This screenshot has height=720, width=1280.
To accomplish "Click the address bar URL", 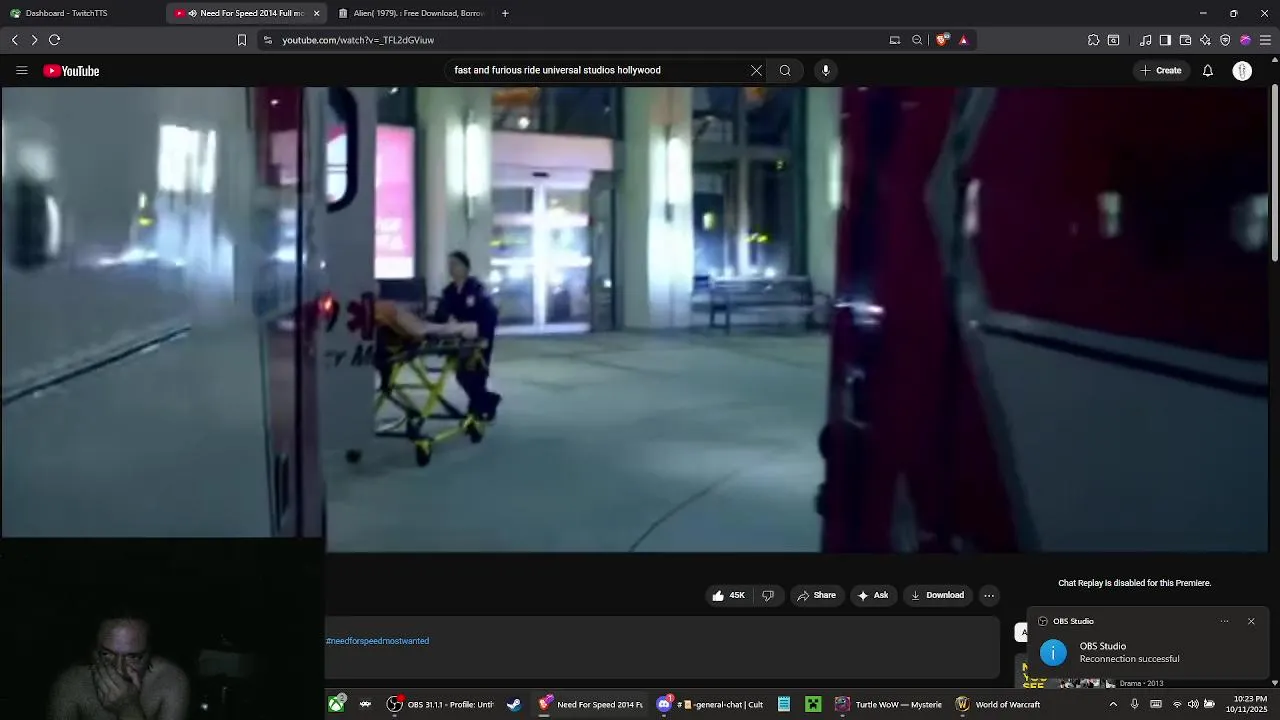I will click(x=358, y=40).
